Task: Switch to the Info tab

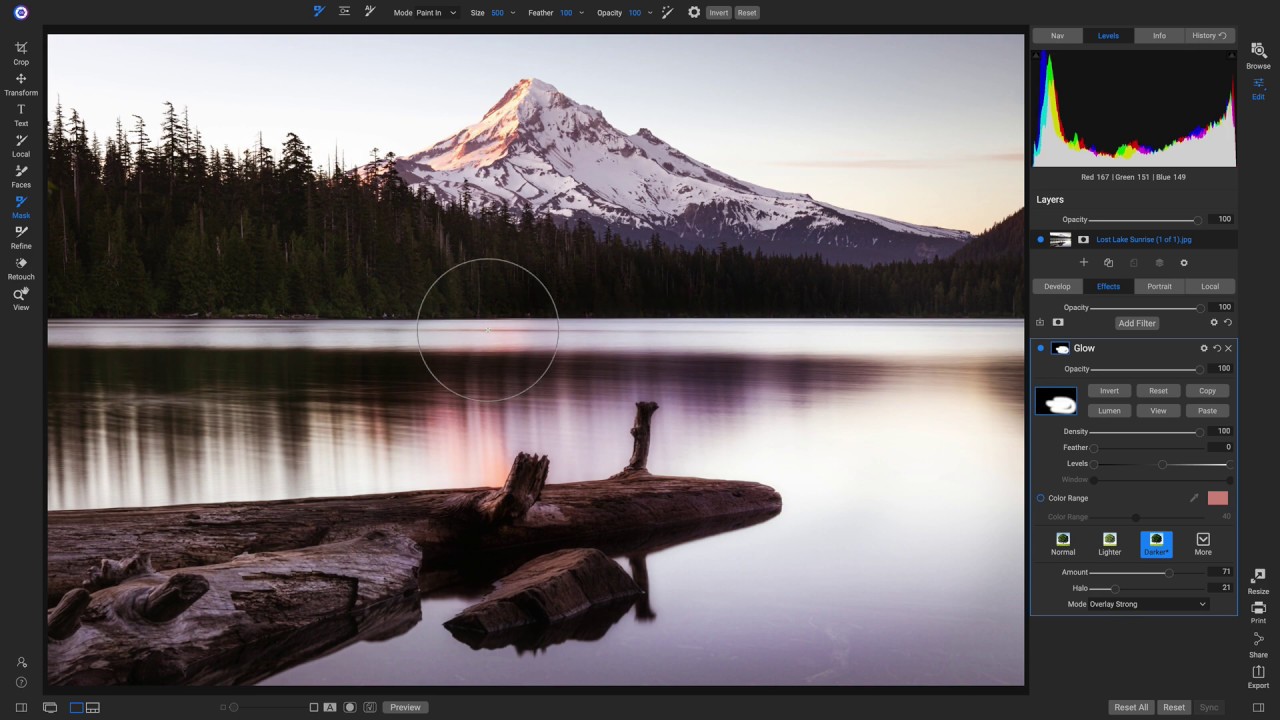Action: pyautogui.click(x=1159, y=35)
